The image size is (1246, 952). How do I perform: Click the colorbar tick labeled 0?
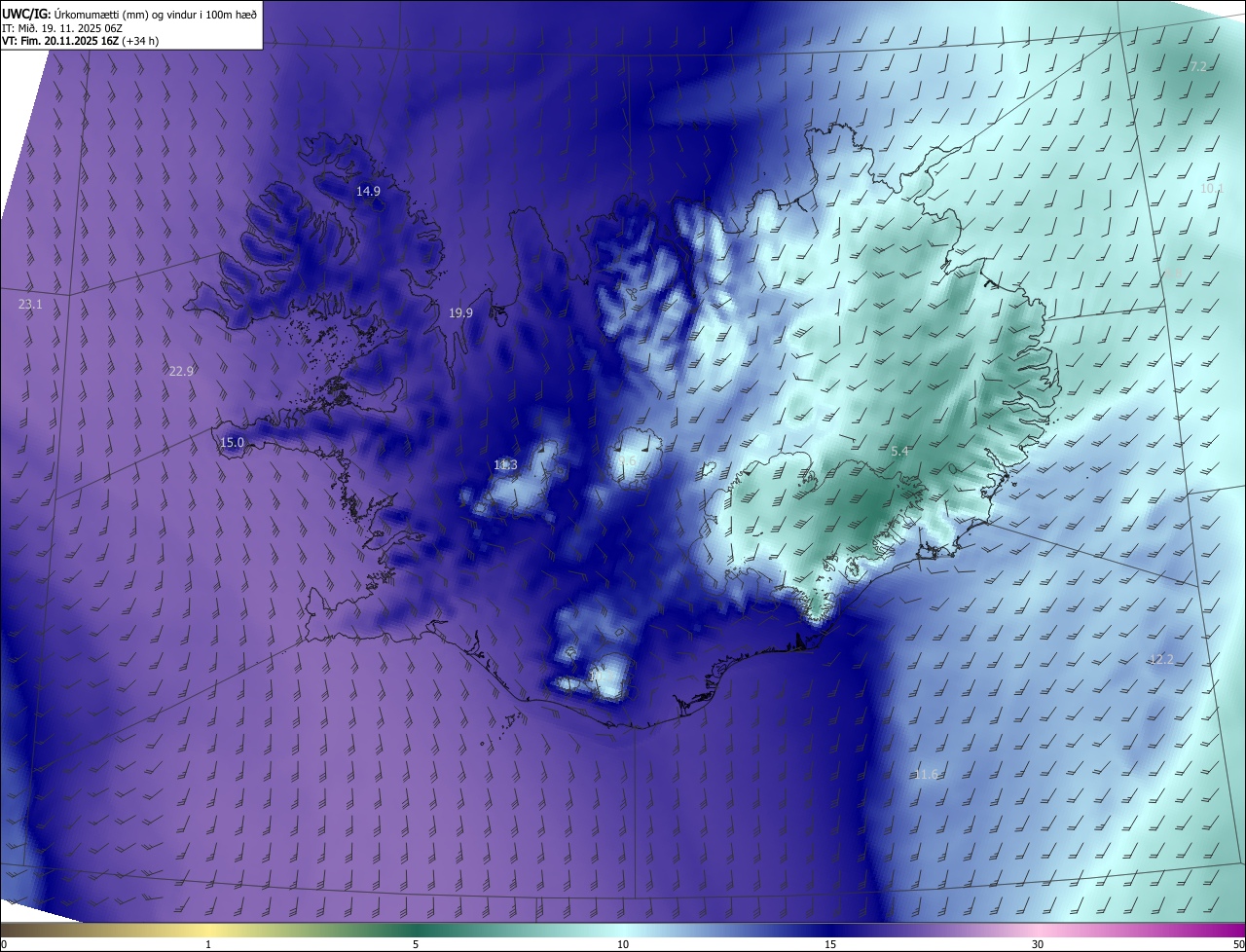pyautogui.click(x=4, y=944)
